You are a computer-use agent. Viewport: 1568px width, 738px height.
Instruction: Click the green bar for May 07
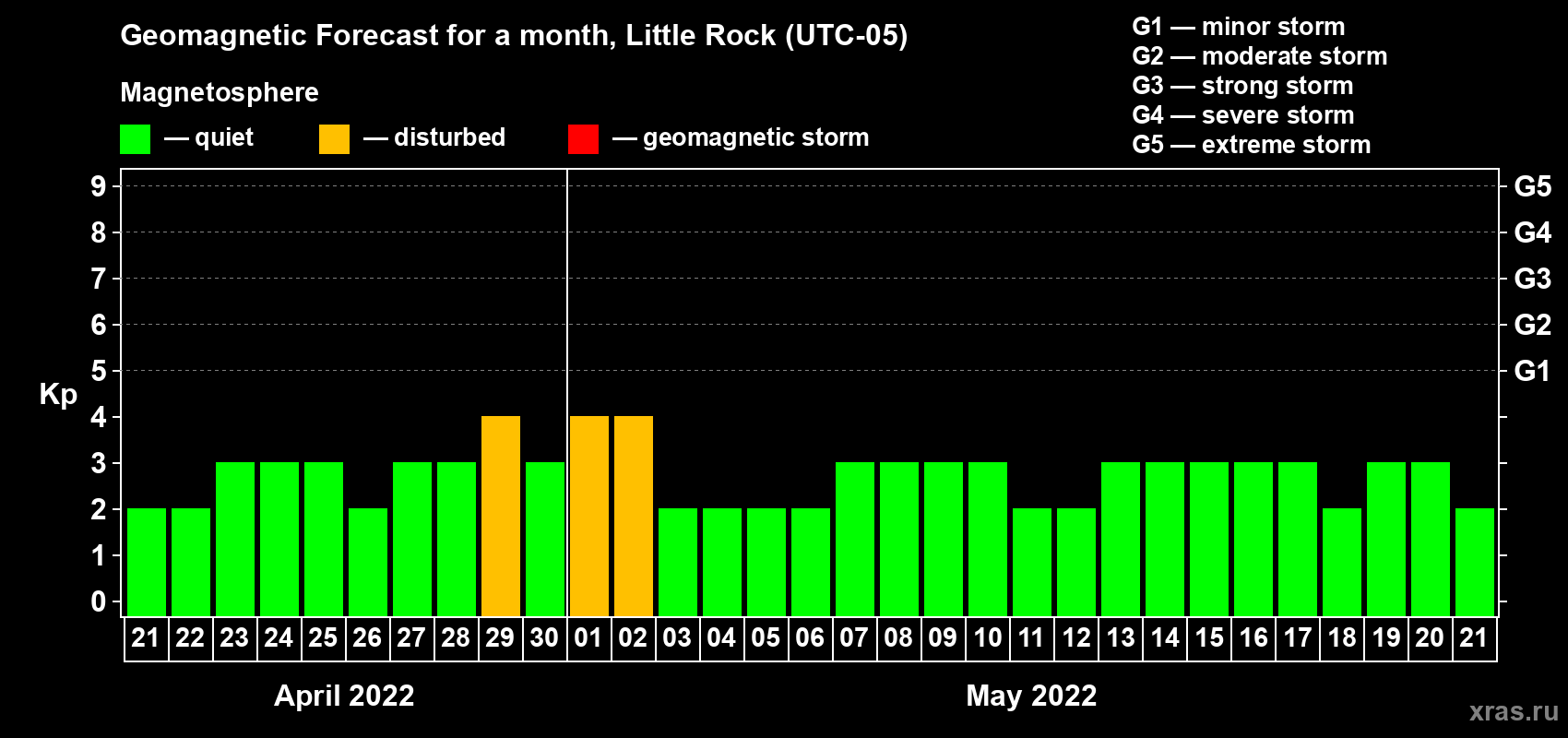pyautogui.click(x=855, y=539)
